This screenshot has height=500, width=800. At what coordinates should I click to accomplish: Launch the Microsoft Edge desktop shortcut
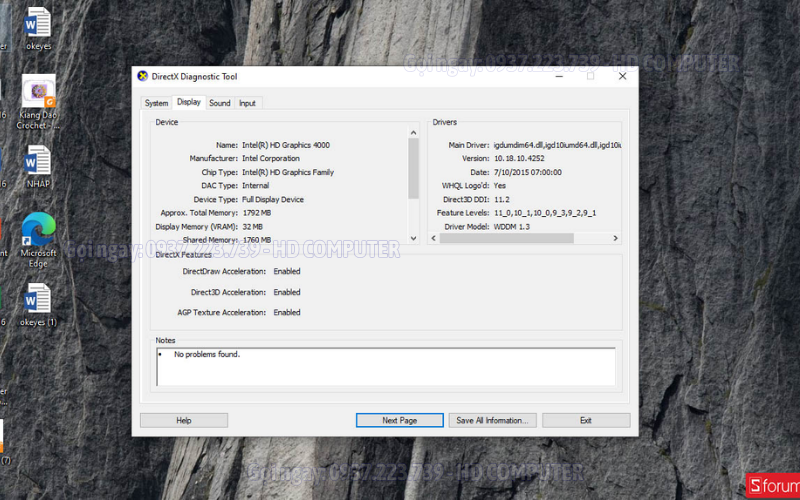38,232
